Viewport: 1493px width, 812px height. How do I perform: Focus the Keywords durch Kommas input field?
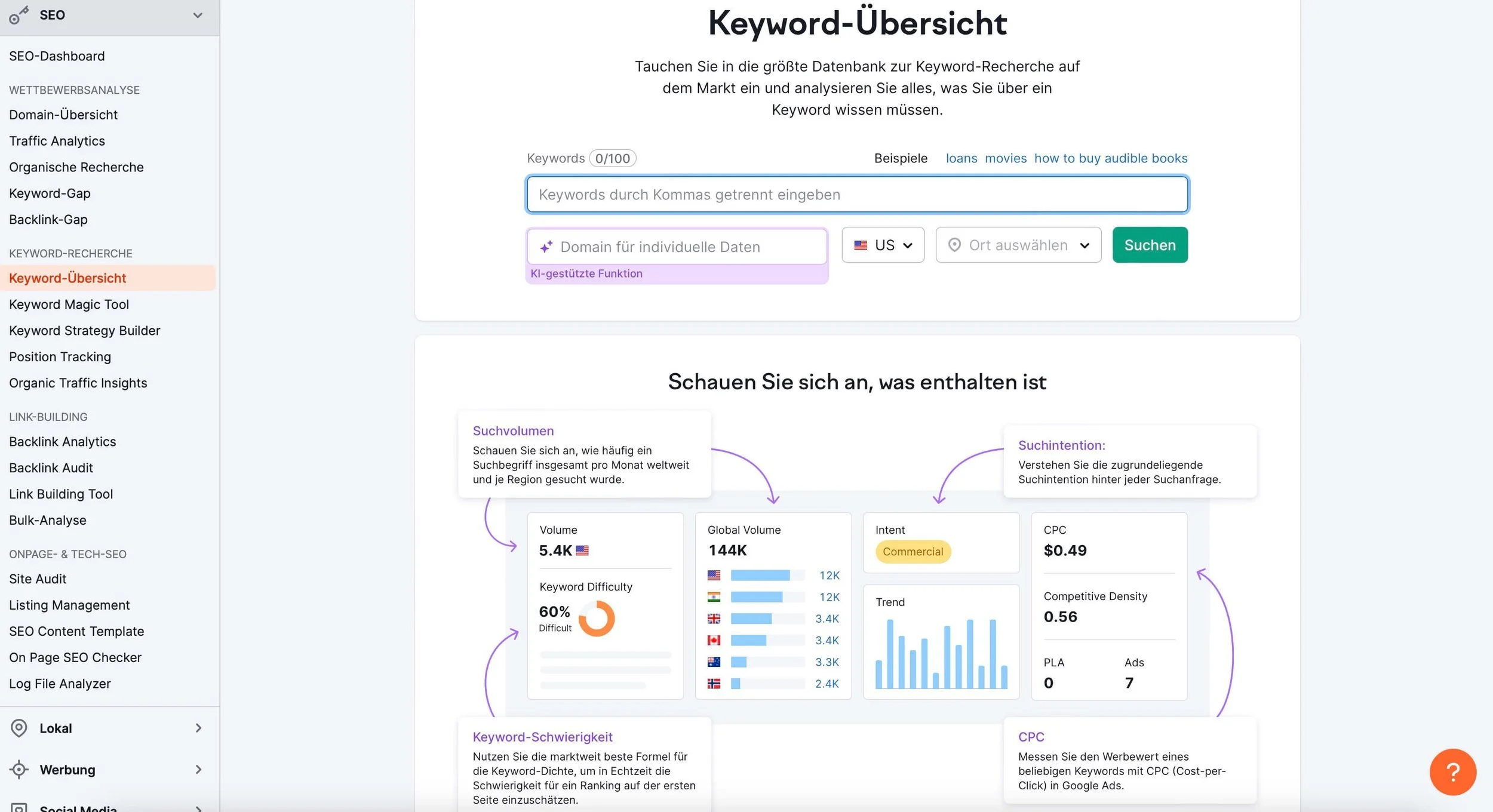(857, 195)
